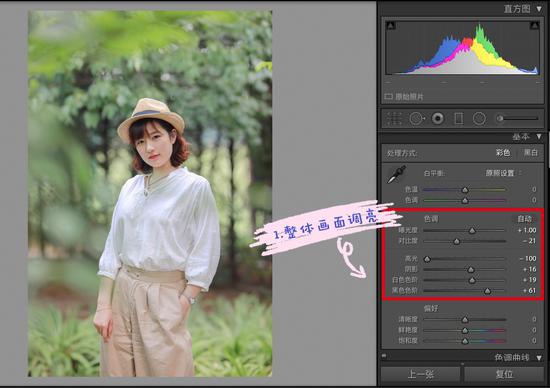Image resolution: width=550 pixels, height=388 pixels.
Task: Click the 复位 reset button
Action: [504, 374]
